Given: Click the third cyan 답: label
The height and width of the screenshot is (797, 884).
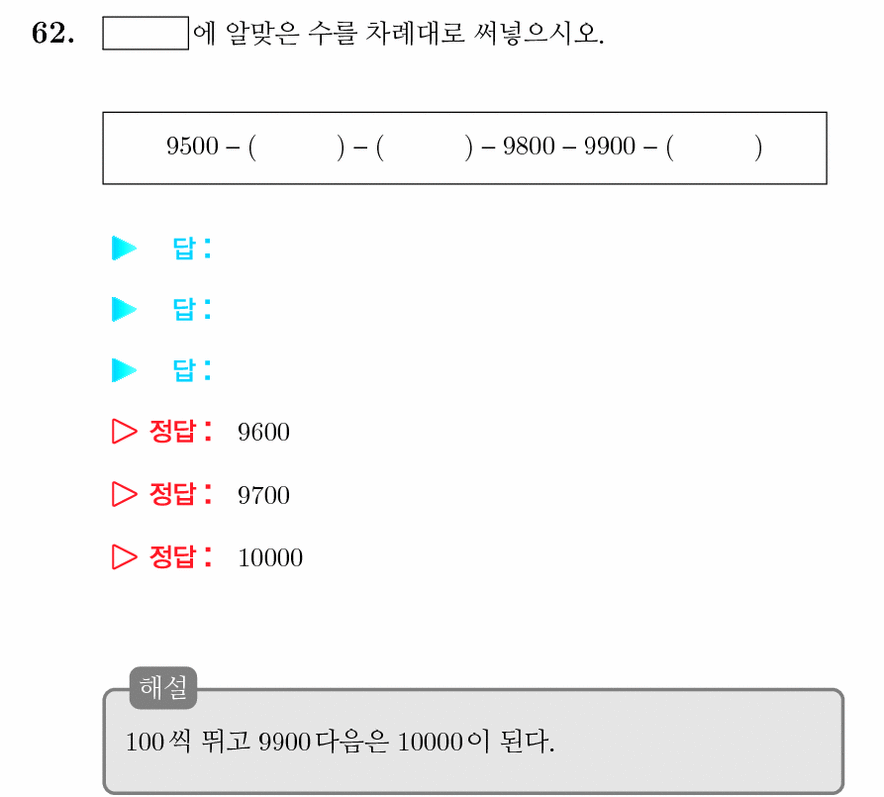Looking at the screenshot, I should point(192,370).
